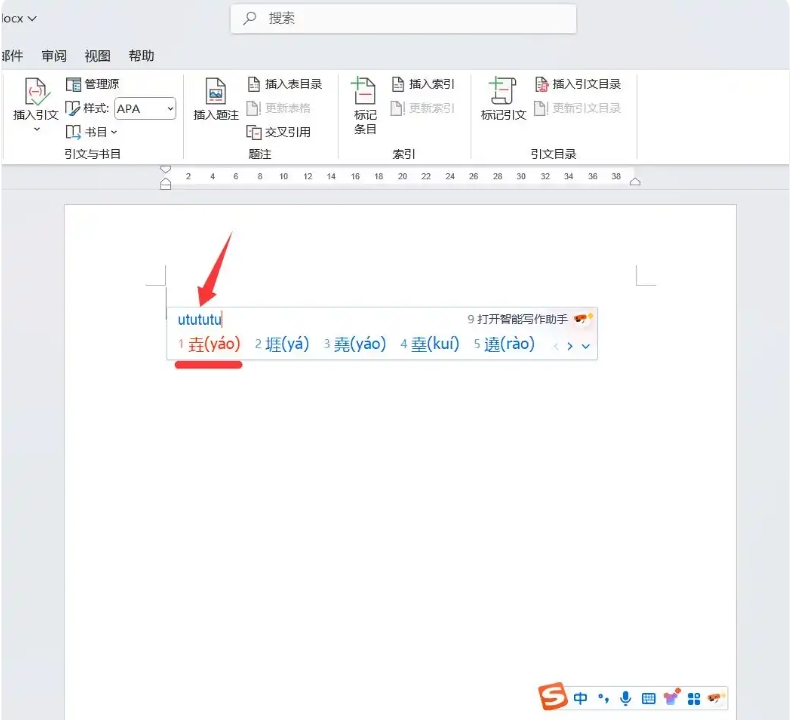The height and width of the screenshot is (720, 792).
Task: Click the Sogou voice input microphone
Action: [626, 698]
